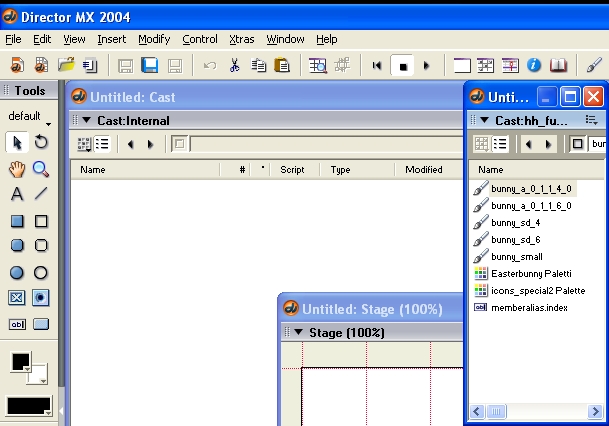Click the blue Save All disk icon
Image resolution: width=609 pixels, height=426 pixels.
pyautogui.click(x=150, y=65)
